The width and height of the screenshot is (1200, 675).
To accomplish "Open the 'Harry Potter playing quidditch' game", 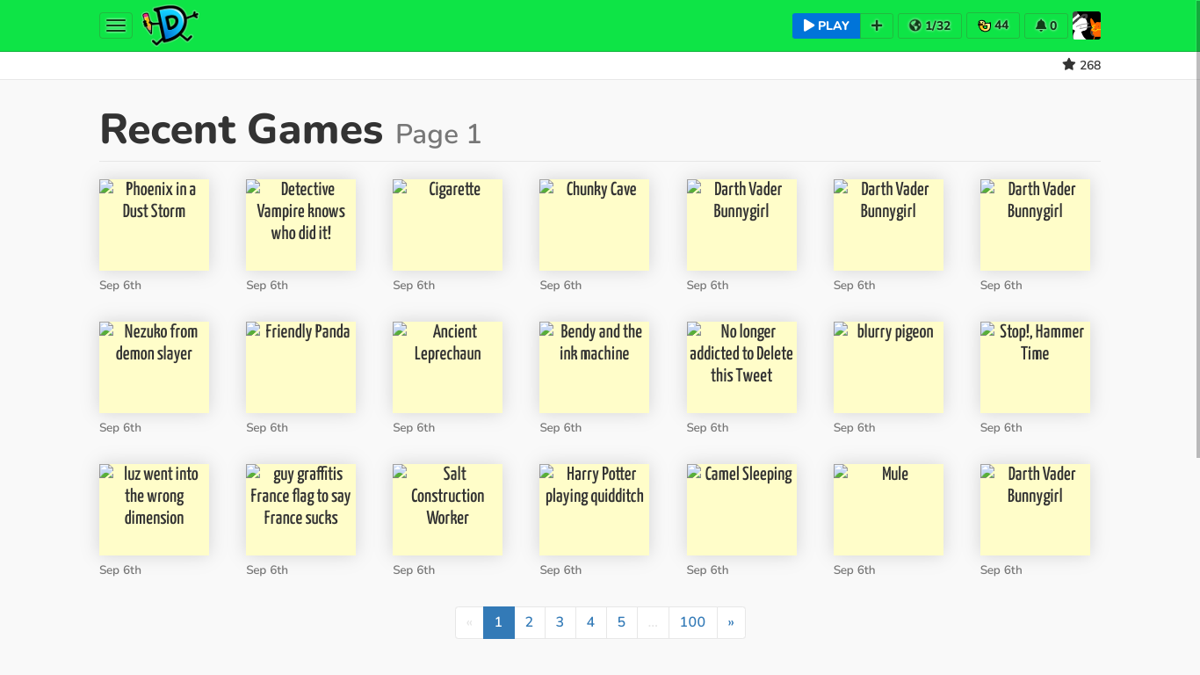I will [x=594, y=509].
